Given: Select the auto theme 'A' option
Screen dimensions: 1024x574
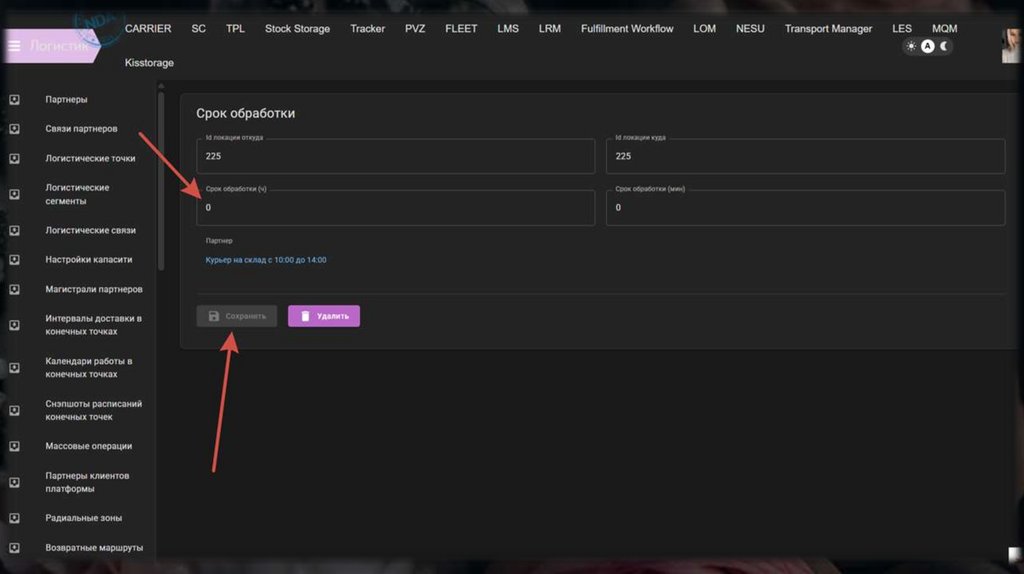Looking at the screenshot, I should [x=928, y=46].
